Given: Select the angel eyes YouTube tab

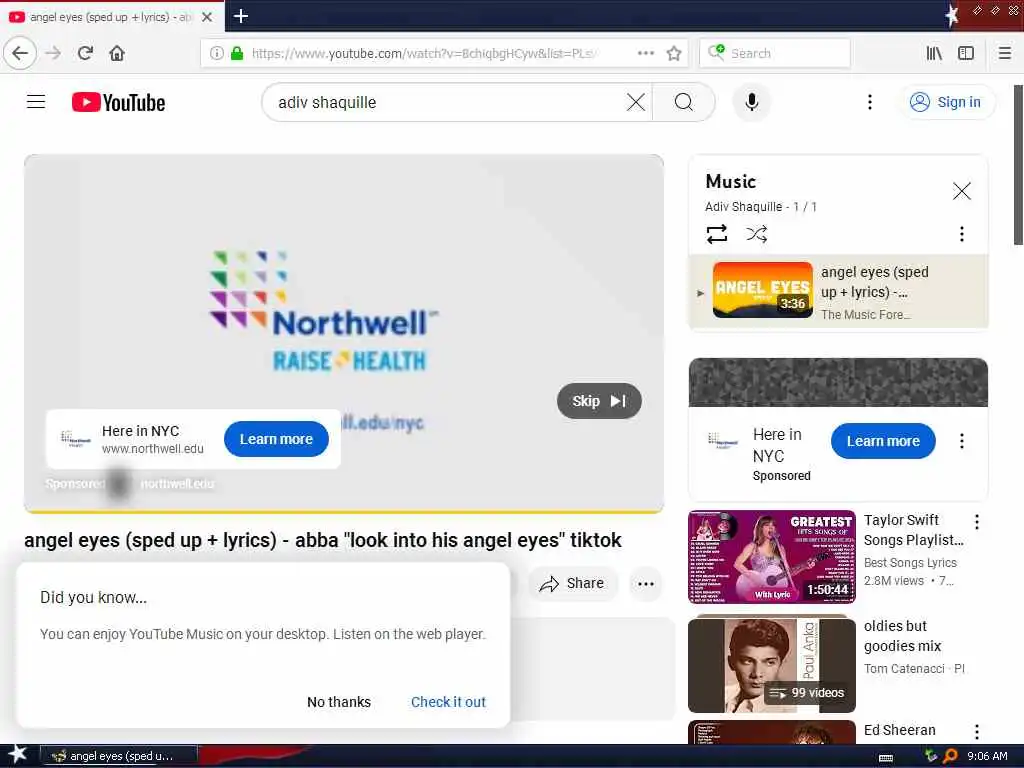Looking at the screenshot, I should click(x=111, y=17).
